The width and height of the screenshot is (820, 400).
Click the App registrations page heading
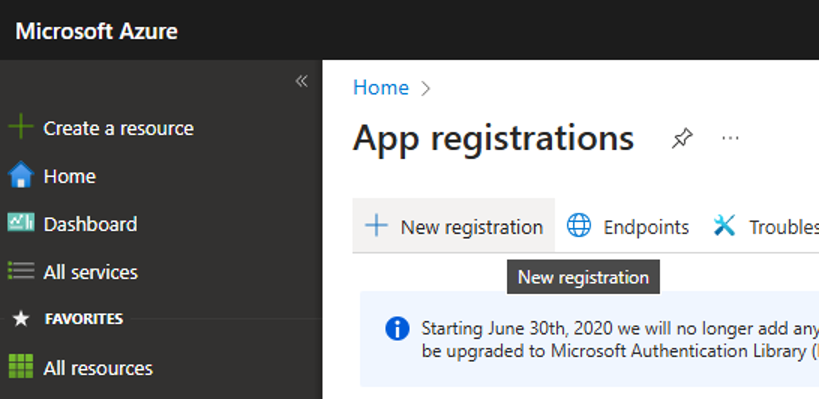tap(493, 138)
